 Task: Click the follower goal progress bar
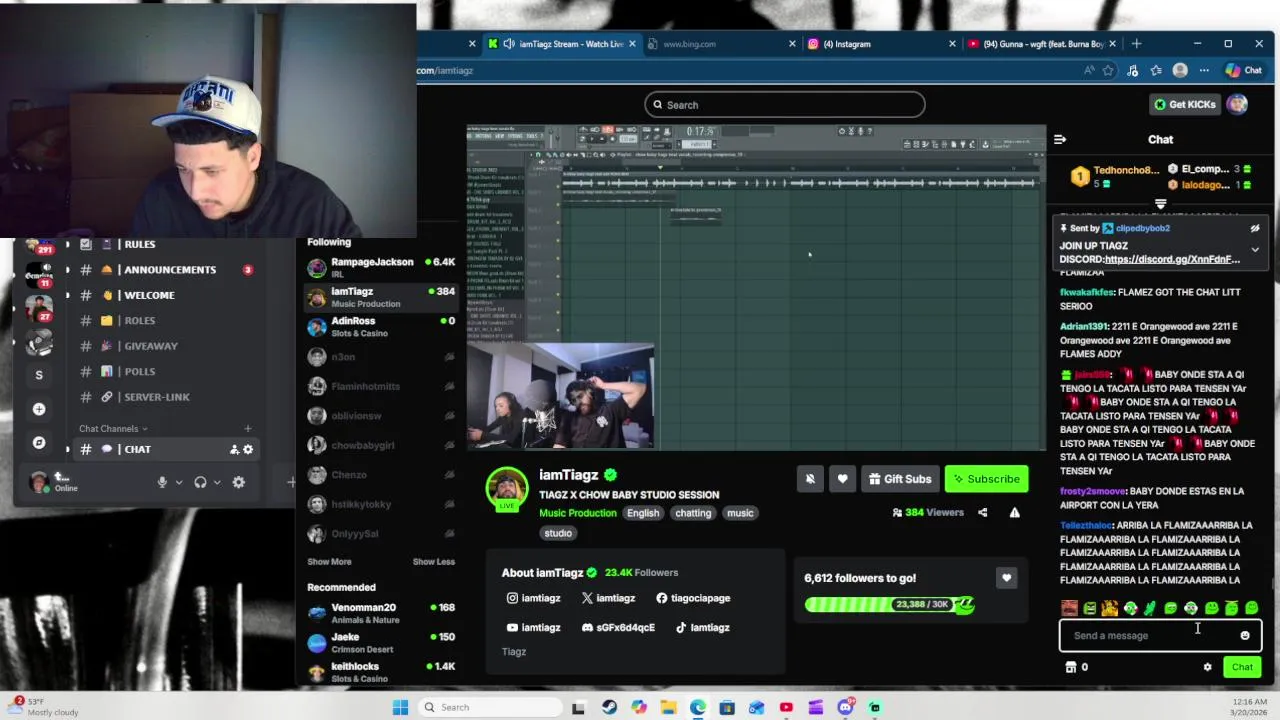coord(889,604)
